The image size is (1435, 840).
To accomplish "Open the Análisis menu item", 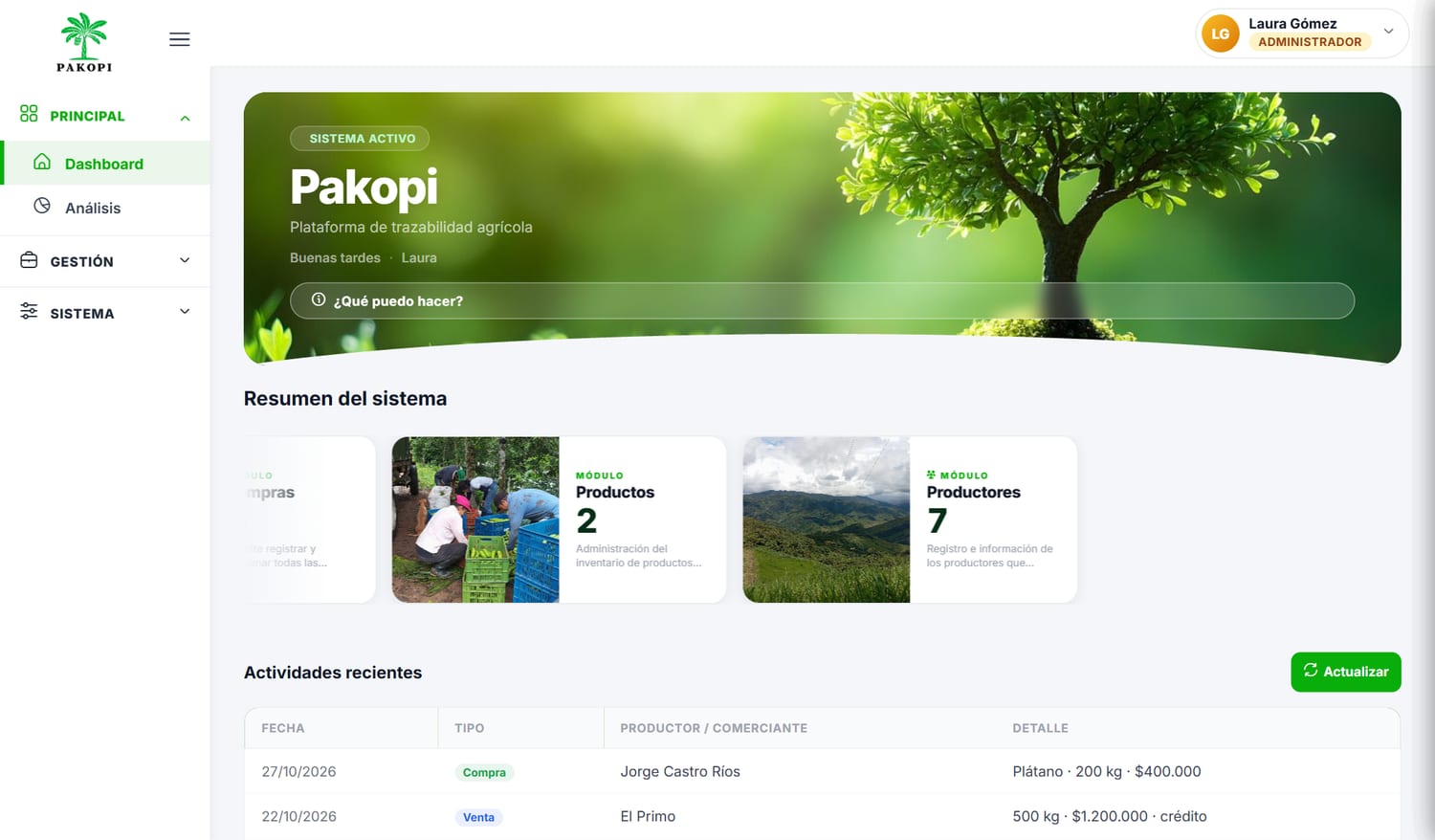I will [x=106, y=208].
